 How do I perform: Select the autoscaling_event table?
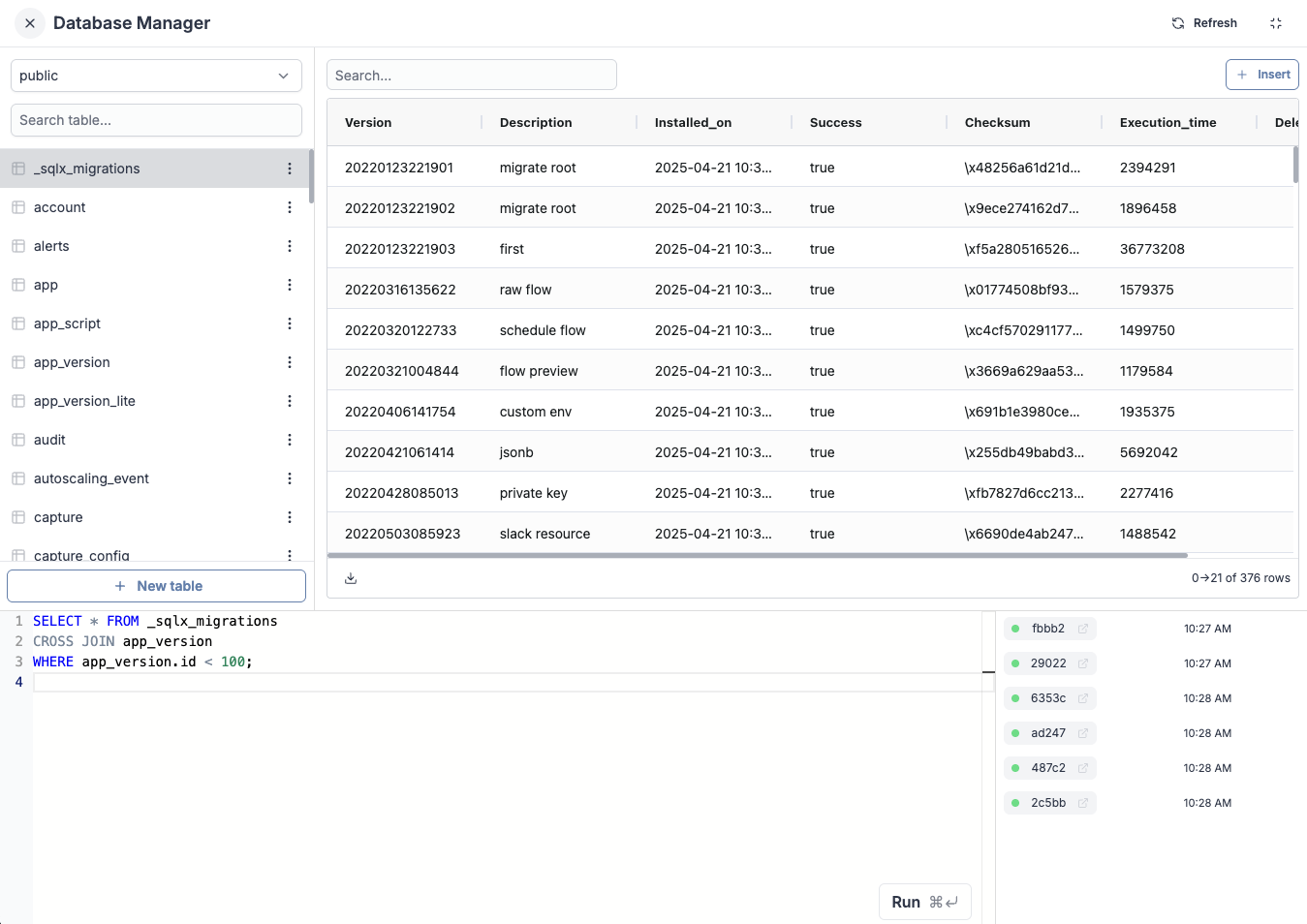click(91, 478)
